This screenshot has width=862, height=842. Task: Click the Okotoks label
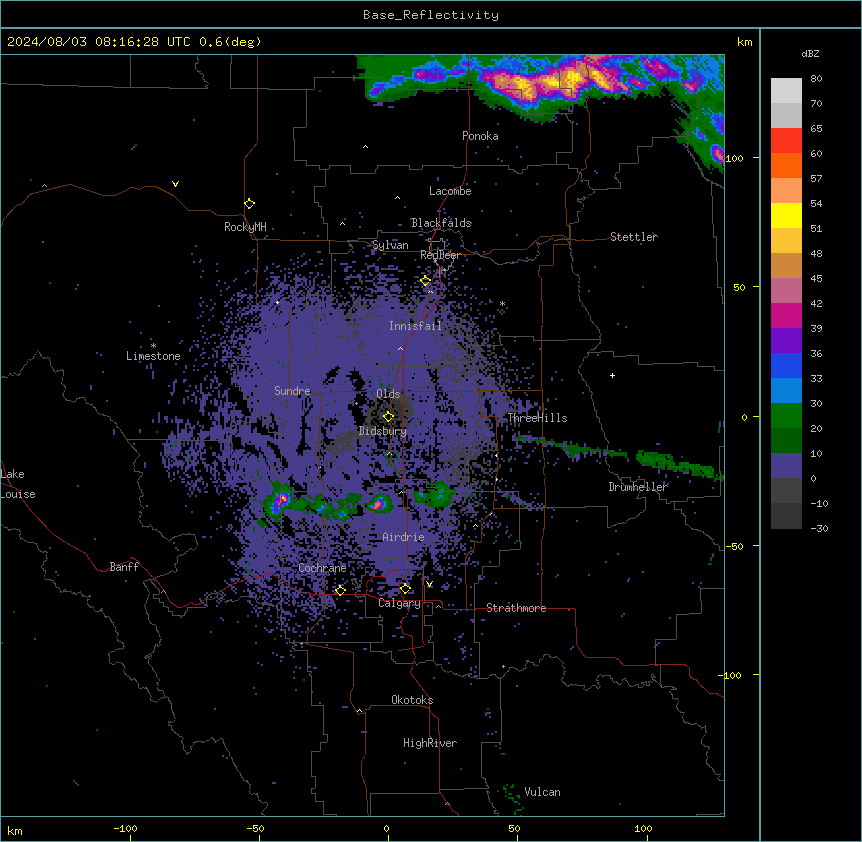pos(412,700)
